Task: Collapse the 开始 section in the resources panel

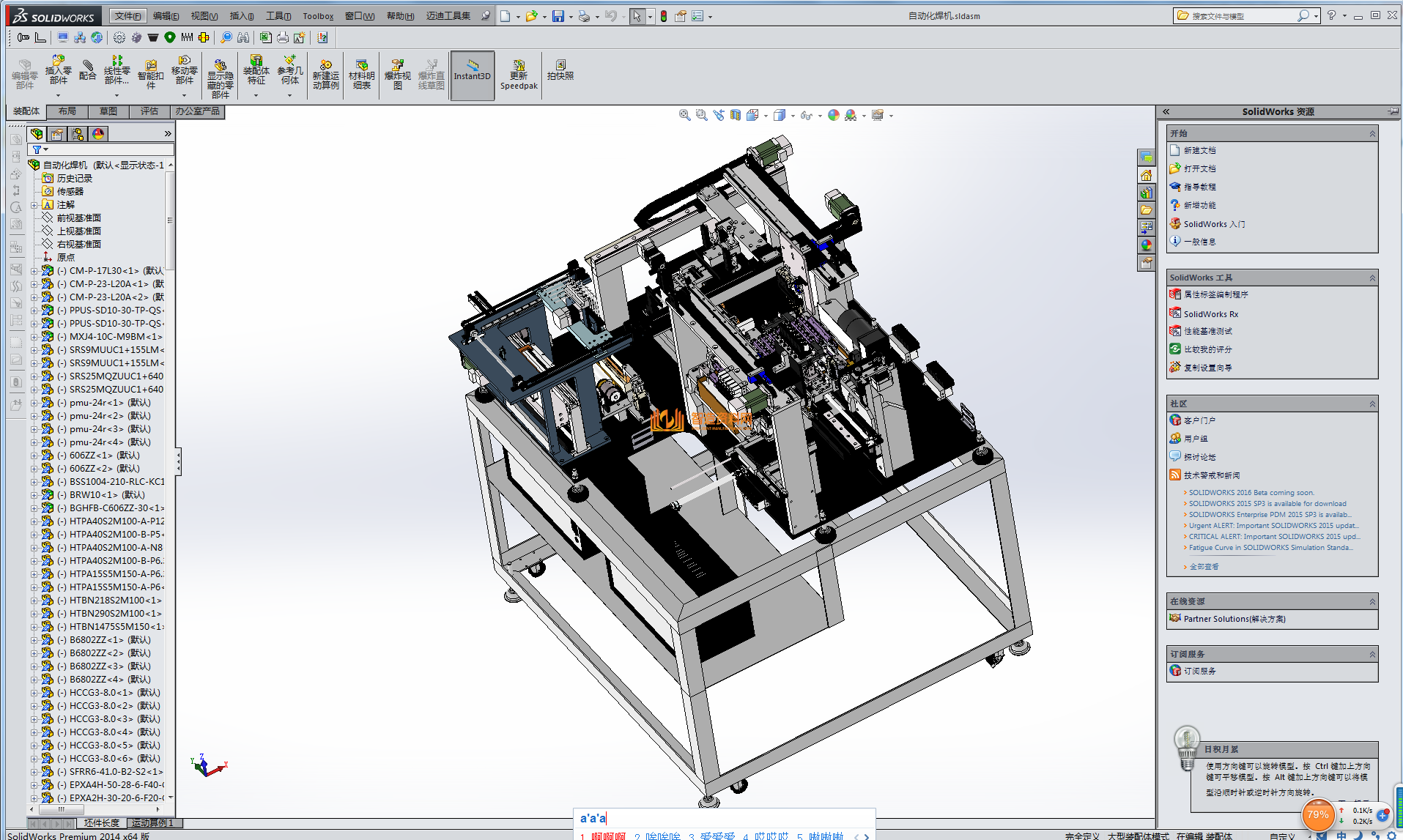Action: tap(1372, 133)
